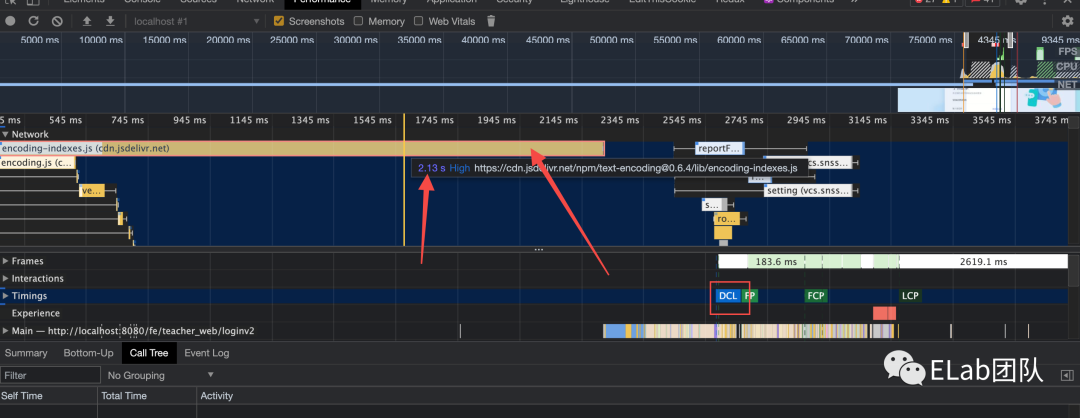Switch to the Summary tab
This screenshot has width=1080, height=418.
click(x=26, y=353)
